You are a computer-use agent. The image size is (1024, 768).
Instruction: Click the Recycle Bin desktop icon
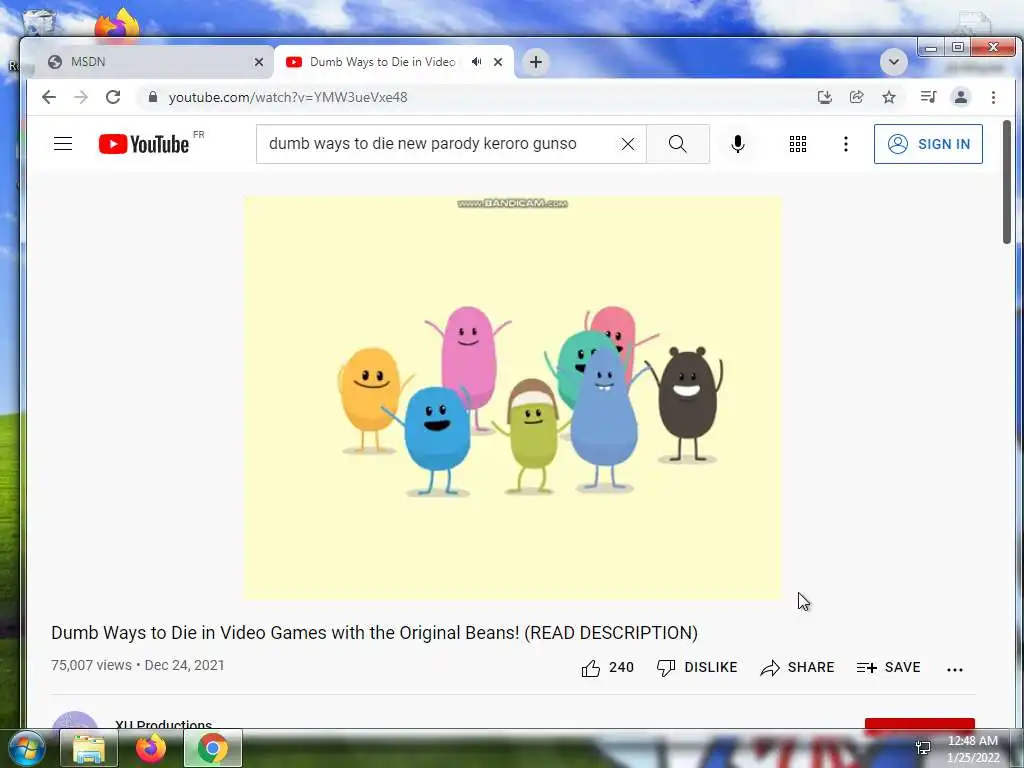(38, 23)
